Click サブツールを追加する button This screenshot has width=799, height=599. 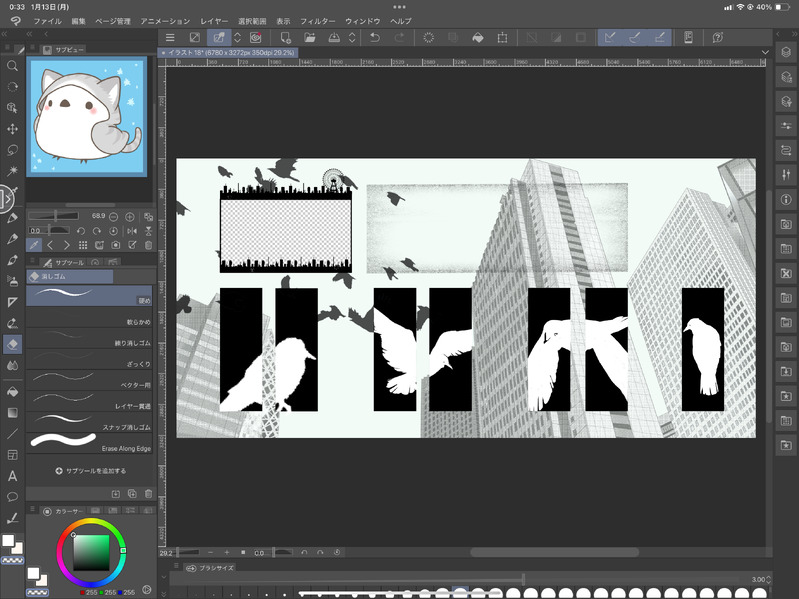pyautogui.click(x=90, y=470)
